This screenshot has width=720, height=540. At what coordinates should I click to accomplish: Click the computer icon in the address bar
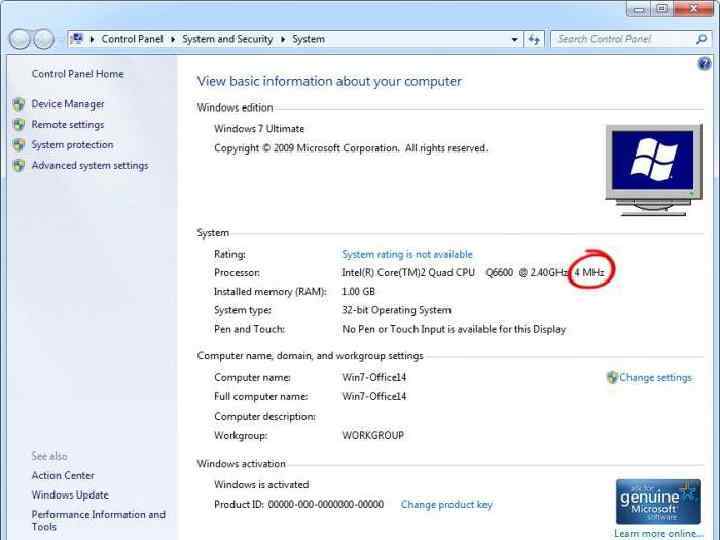tap(77, 39)
